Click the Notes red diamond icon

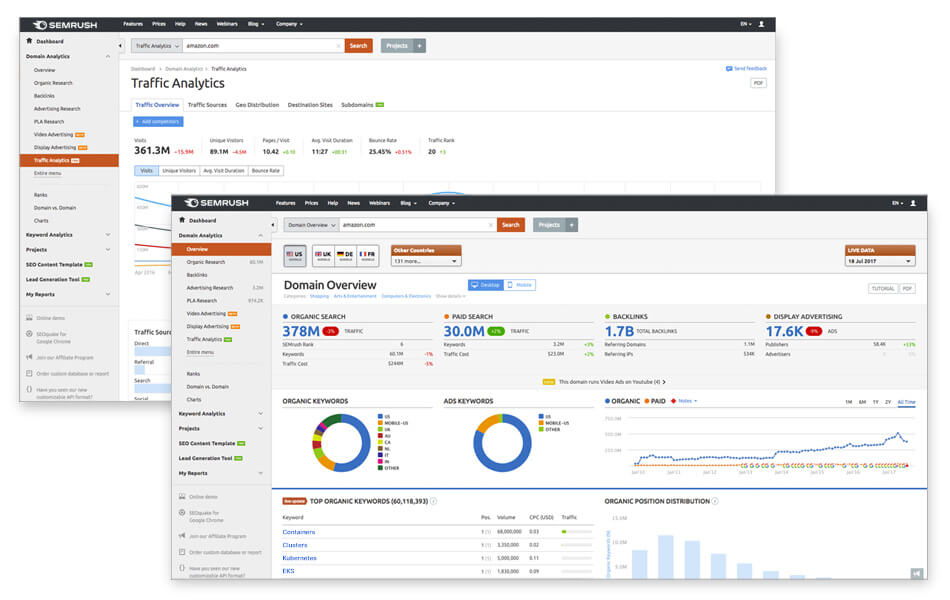(673, 401)
